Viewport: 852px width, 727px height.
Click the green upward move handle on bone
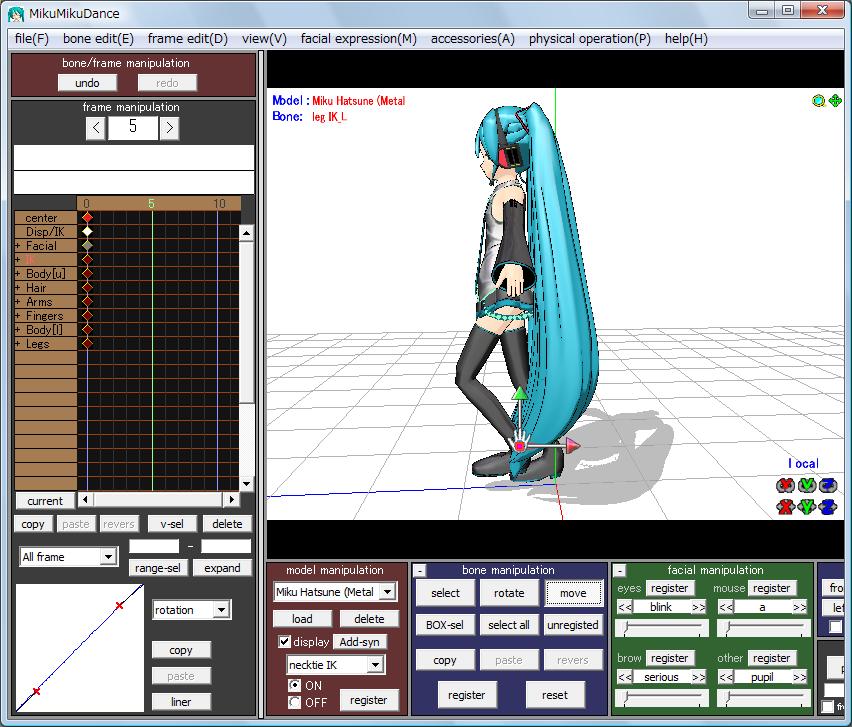(x=520, y=394)
